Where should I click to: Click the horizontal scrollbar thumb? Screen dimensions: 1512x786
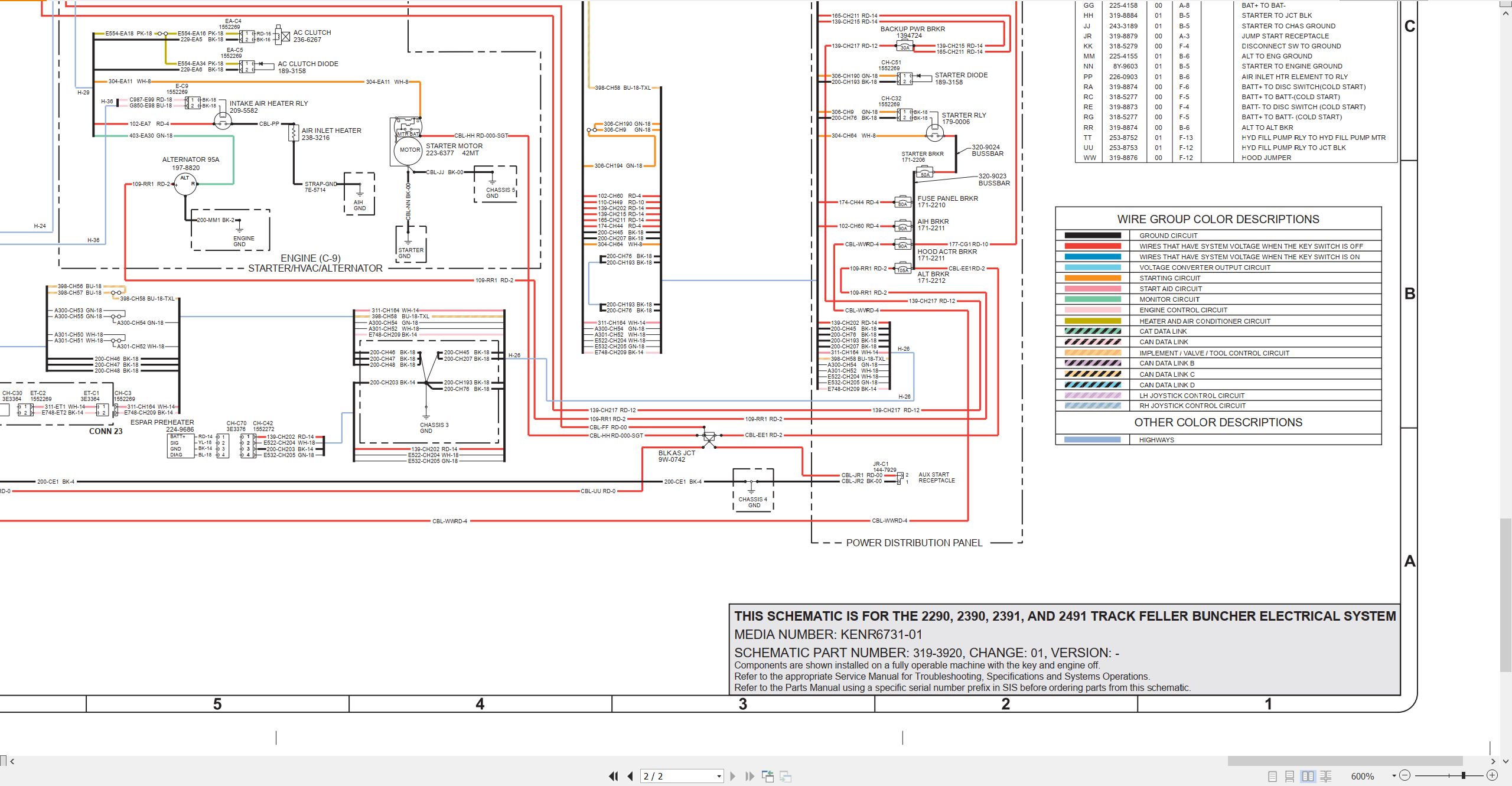tap(1345, 761)
